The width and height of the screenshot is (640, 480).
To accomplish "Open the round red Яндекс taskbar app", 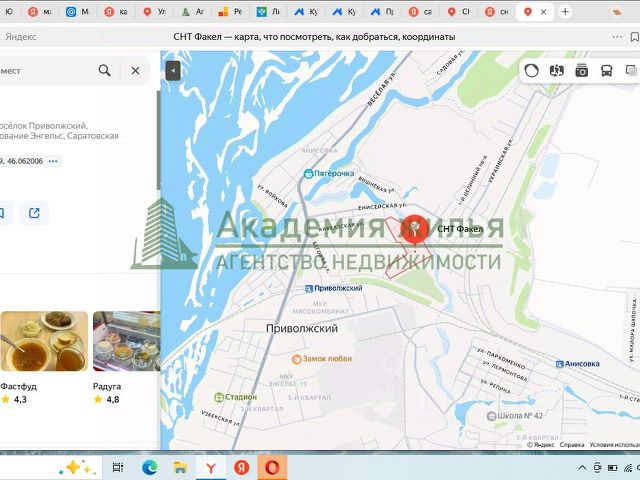I will point(241,467).
